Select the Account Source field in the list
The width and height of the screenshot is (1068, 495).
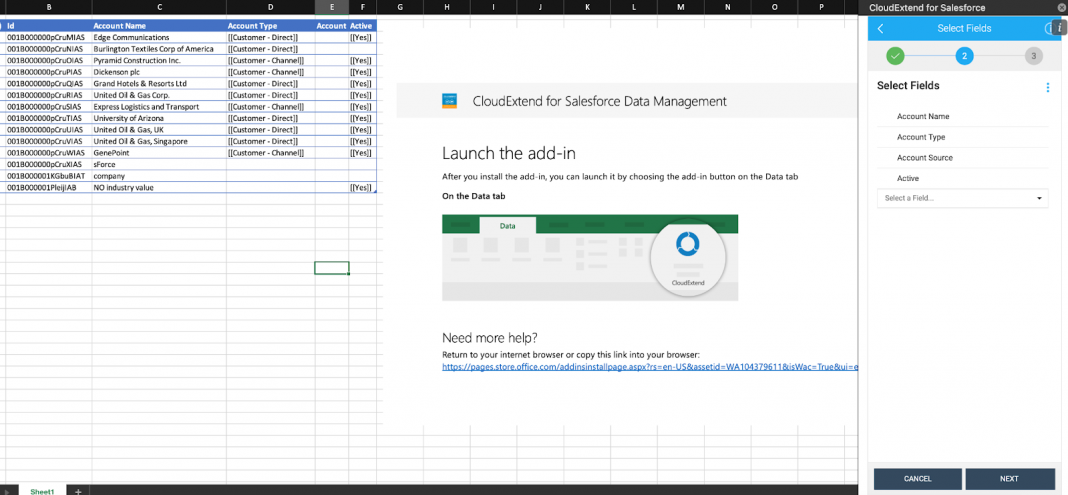pyautogui.click(x=924, y=158)
